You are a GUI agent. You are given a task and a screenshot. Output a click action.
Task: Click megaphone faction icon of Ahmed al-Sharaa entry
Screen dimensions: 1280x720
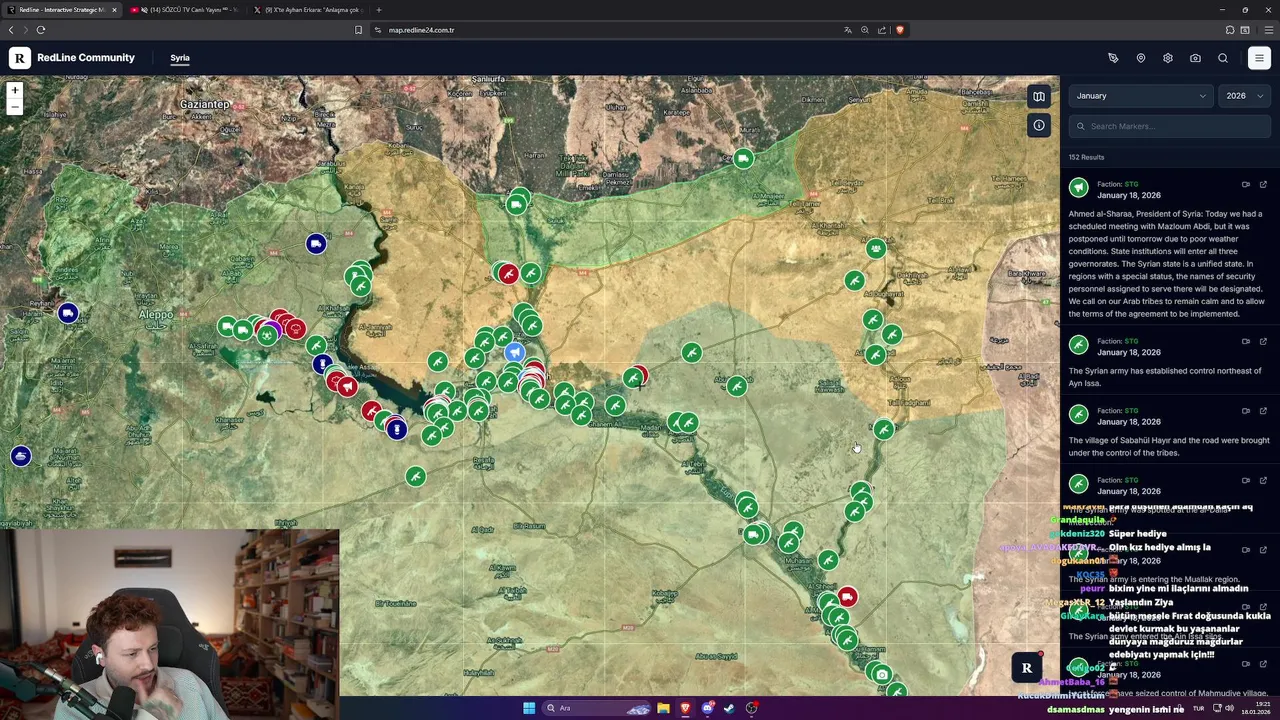tap(1078, 188)
